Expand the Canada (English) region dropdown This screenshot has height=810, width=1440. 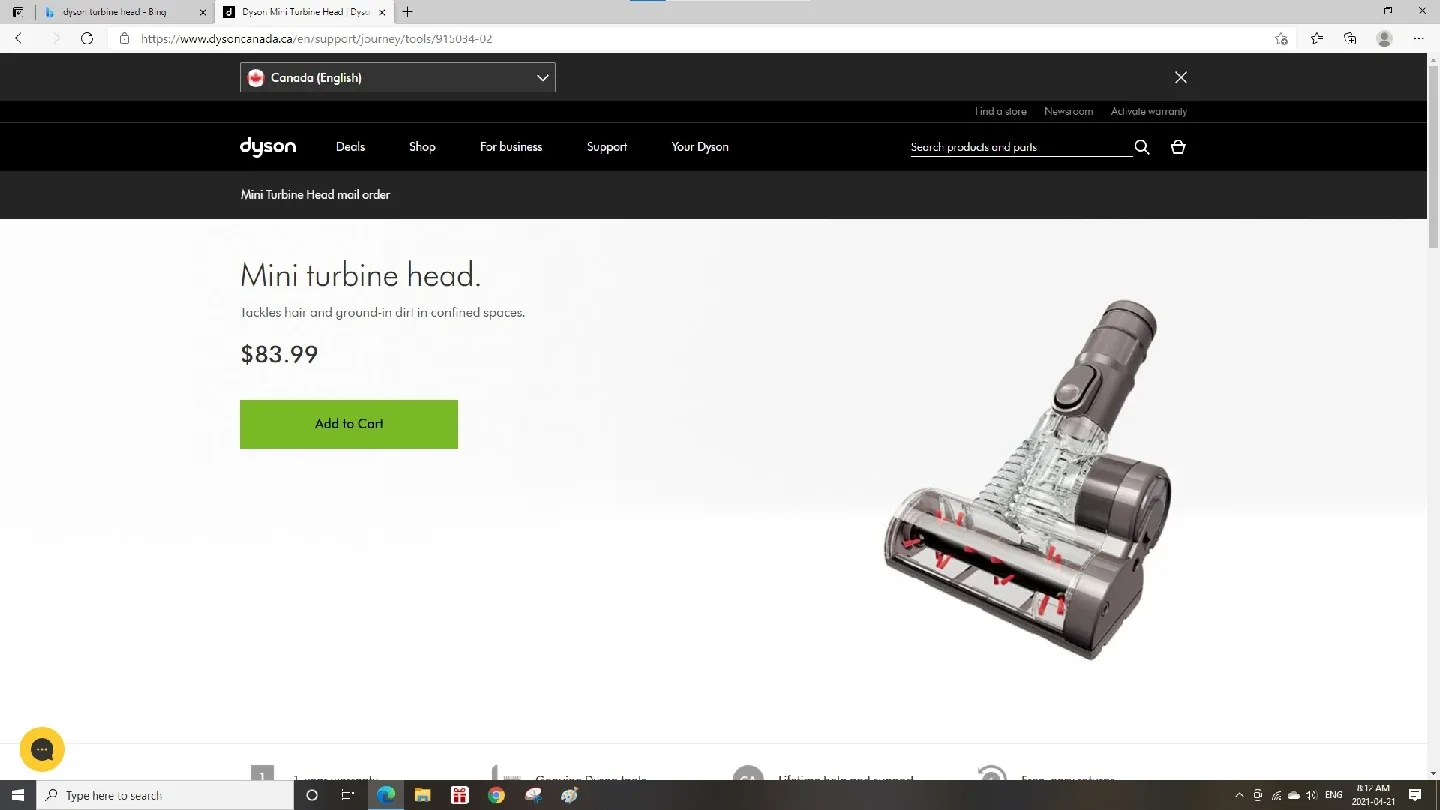pos(542,77)
